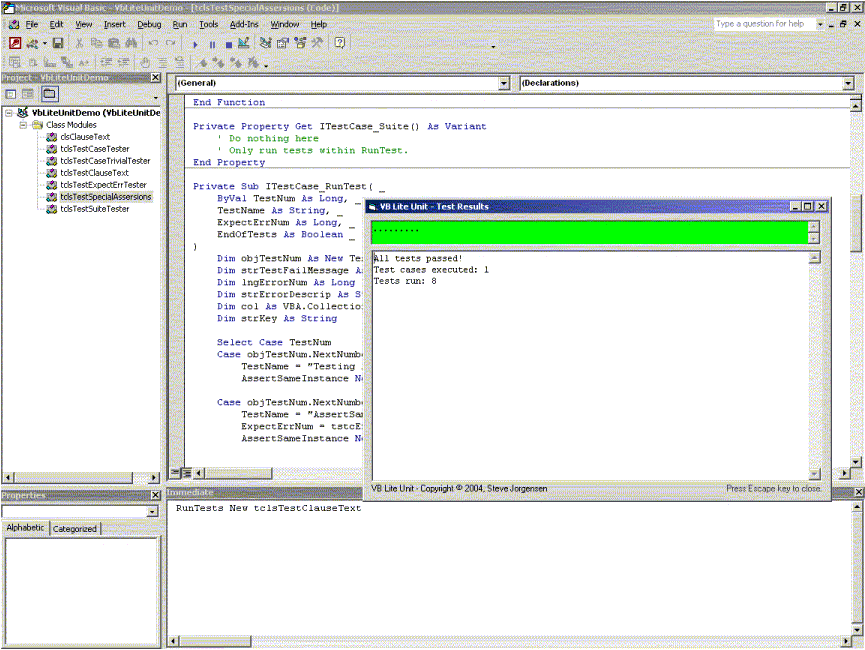Click the Undo arrow icon
This screenshot has height=650, width=865.
tap(153, 43)
